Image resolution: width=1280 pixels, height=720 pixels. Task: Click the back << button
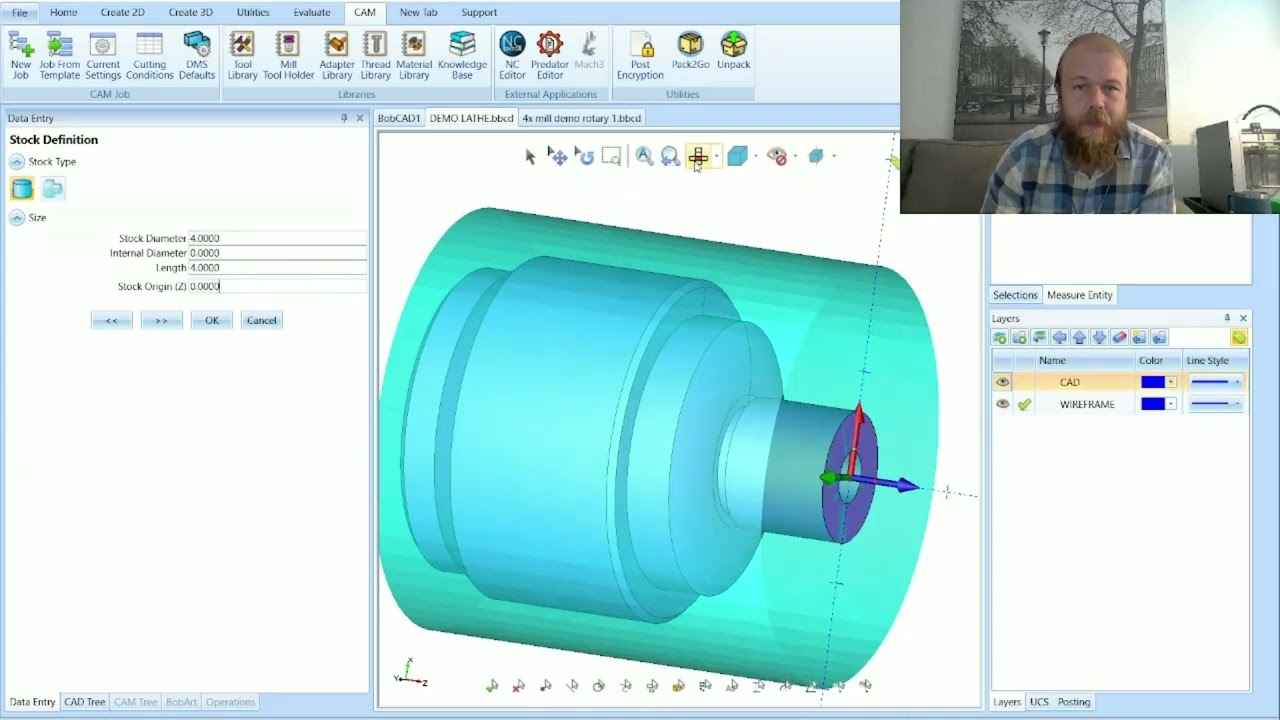(111, 320)
